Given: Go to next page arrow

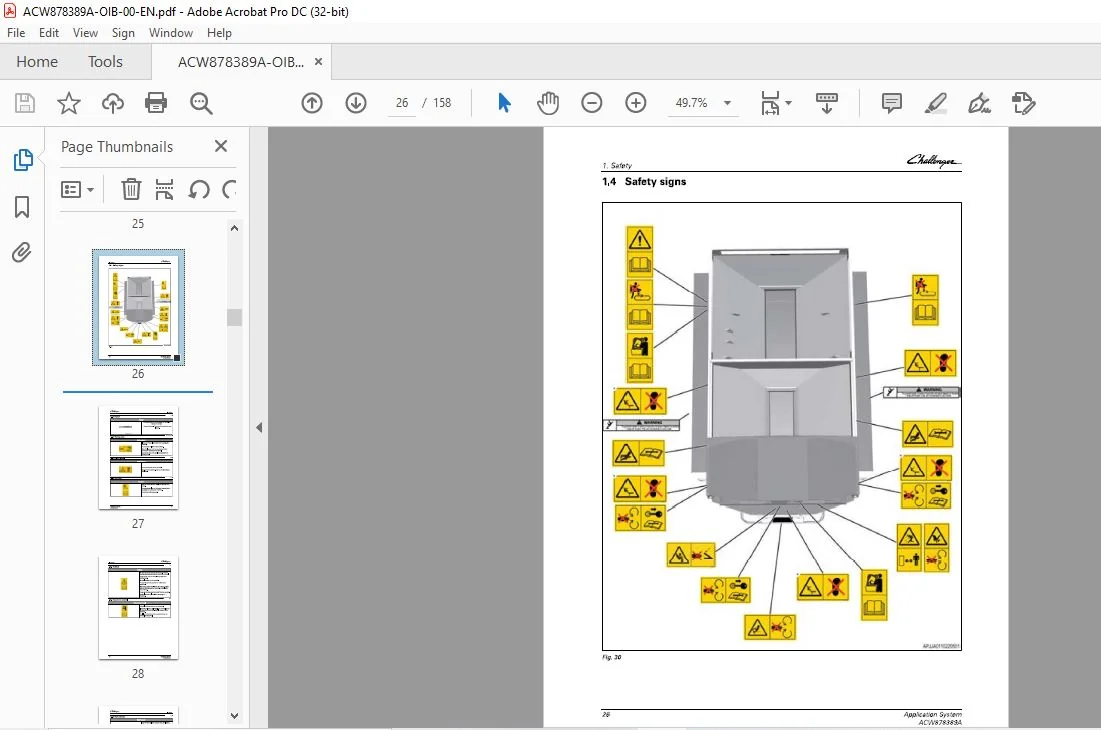Looking at the screenshot, I should click(x=356, y=103).
